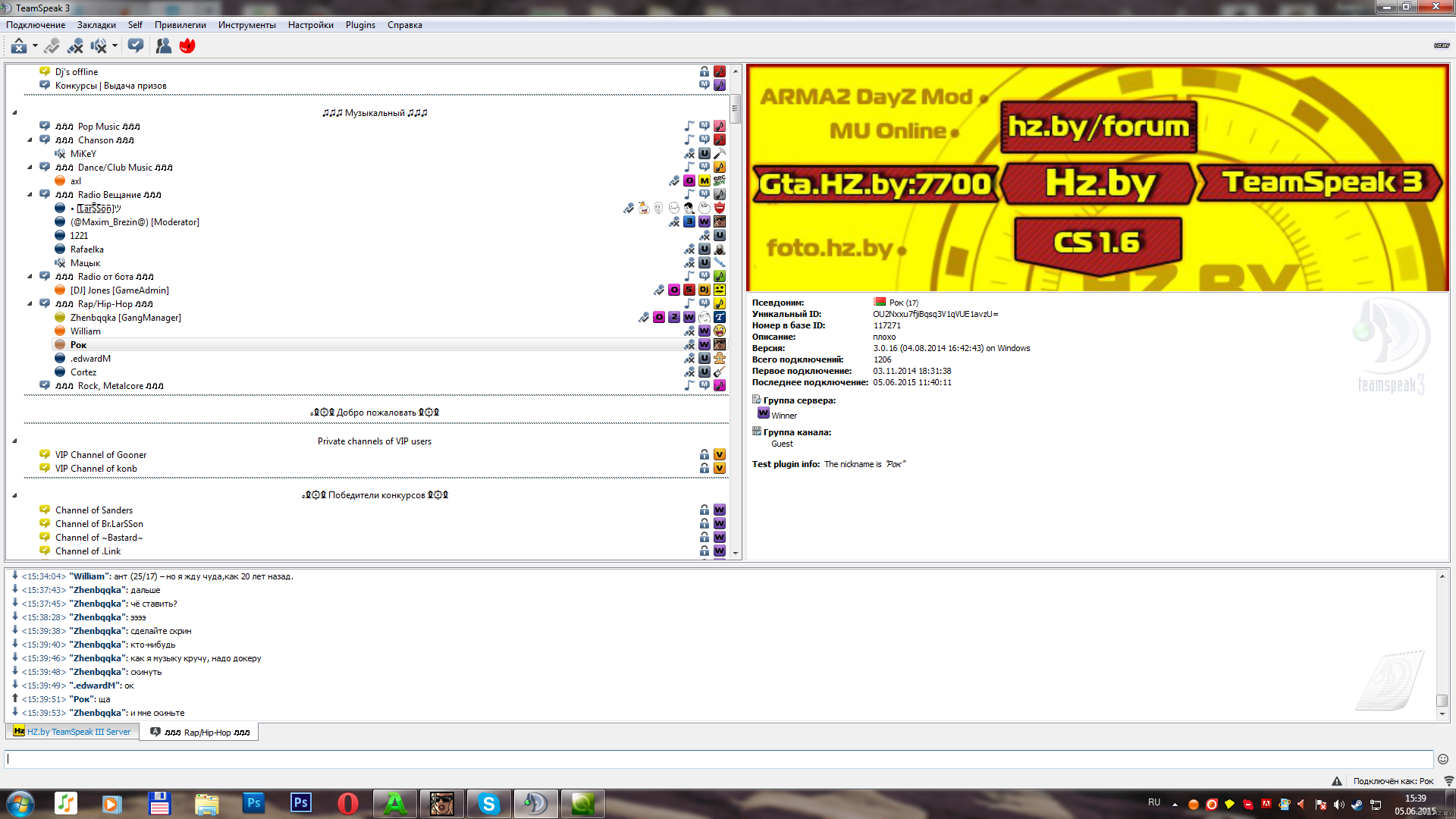1456x819 pixels.
Task: Click the Winner group icon in info panel
Action: click(764, 414)
